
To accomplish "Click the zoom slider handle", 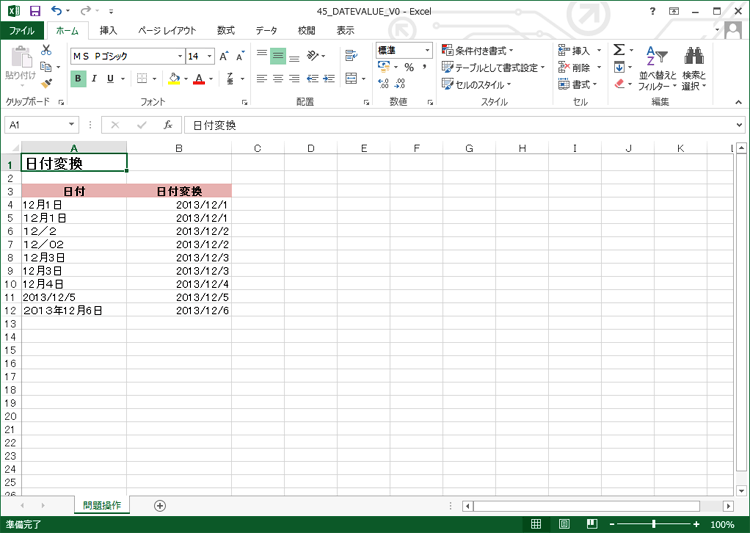I will click(x=654, y=524).
